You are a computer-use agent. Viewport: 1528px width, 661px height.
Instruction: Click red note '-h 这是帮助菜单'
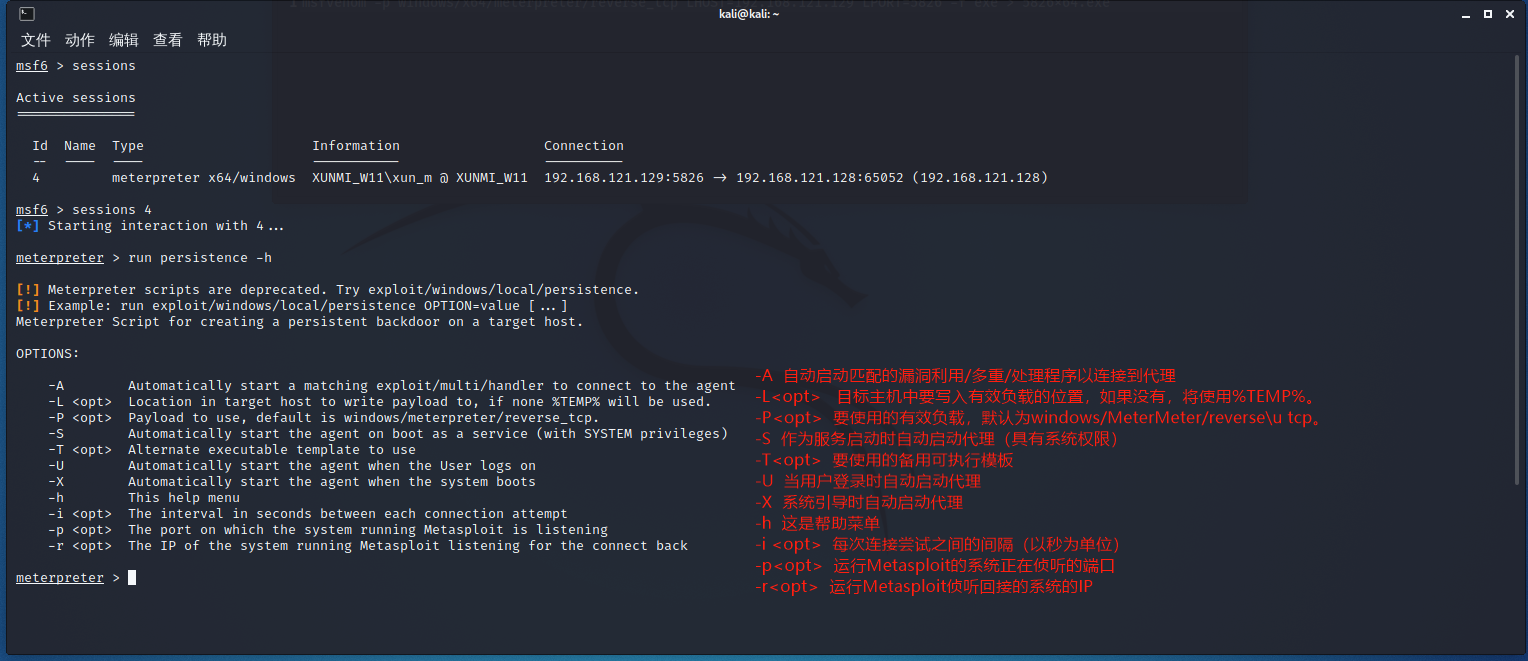[817, 523]
